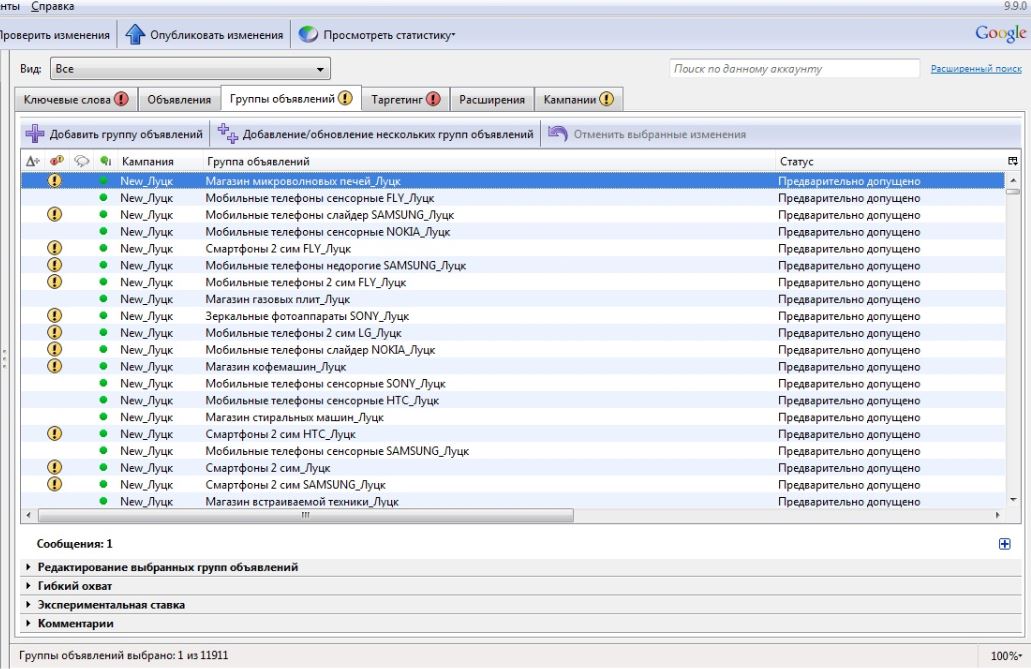
Task: Click the Сообщения: 1 label
Action: (x=74, y=544)
